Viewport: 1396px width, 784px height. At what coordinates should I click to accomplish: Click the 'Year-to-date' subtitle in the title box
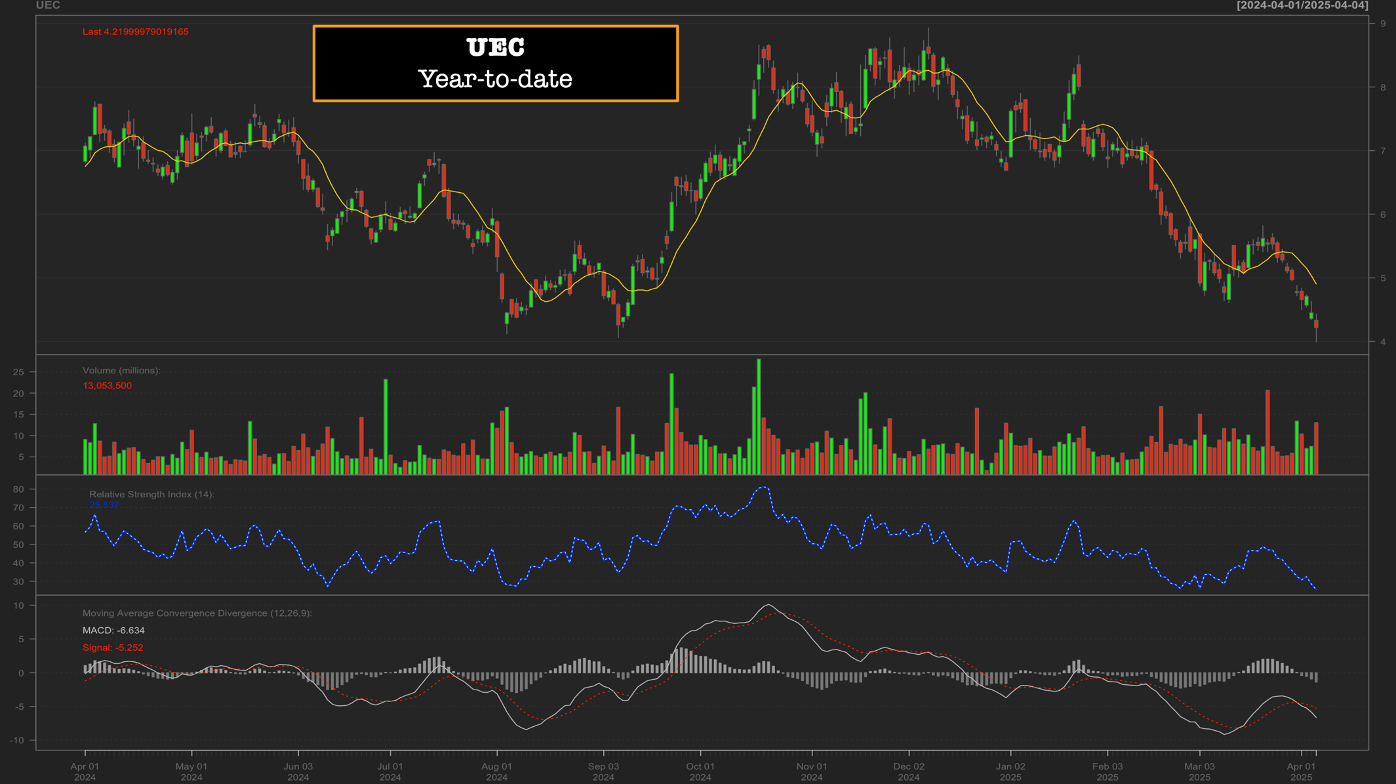click(x=496, y=78)
